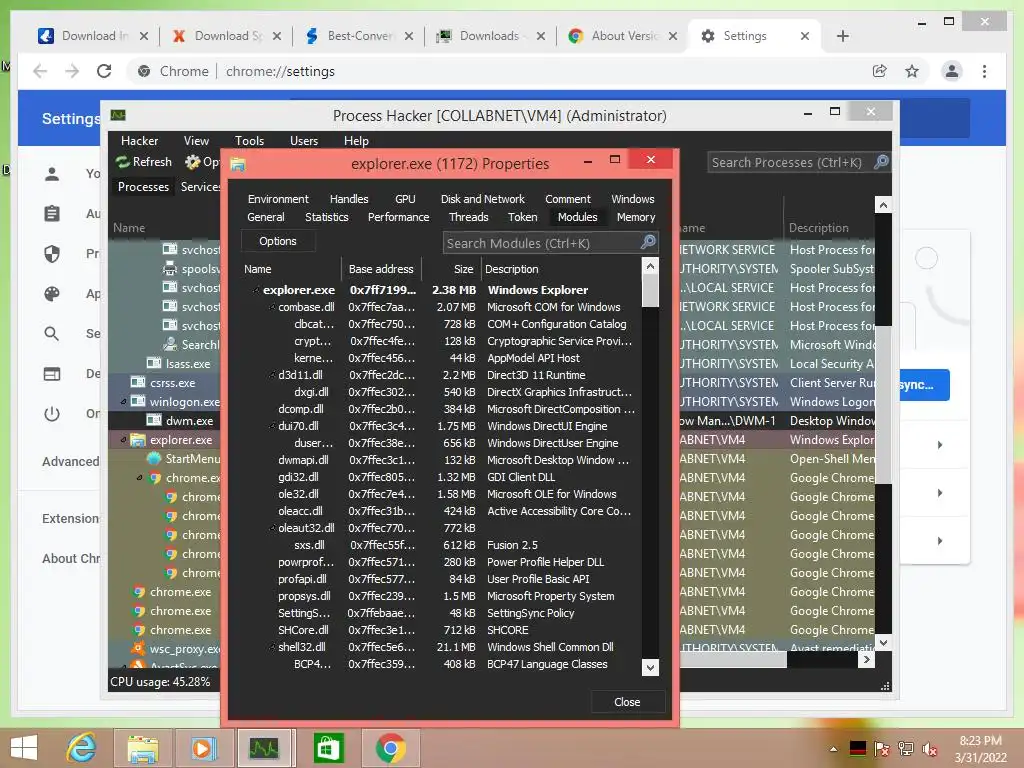Open Chrome three-dot menu
This screenshot has height=768, width=1024.
[x=984, y=71]
